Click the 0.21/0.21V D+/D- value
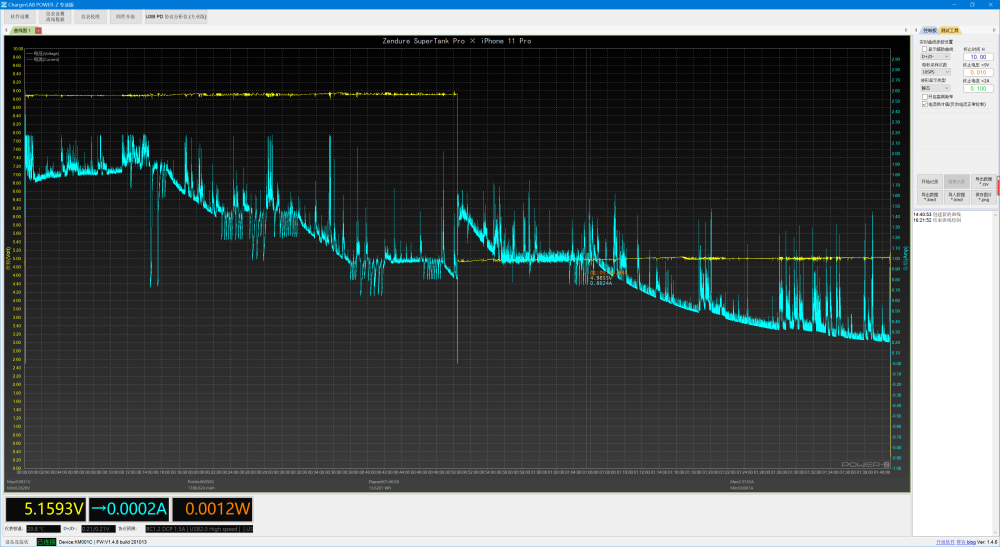The width and height of the screenshot is (1000, 547). (98, 529)
